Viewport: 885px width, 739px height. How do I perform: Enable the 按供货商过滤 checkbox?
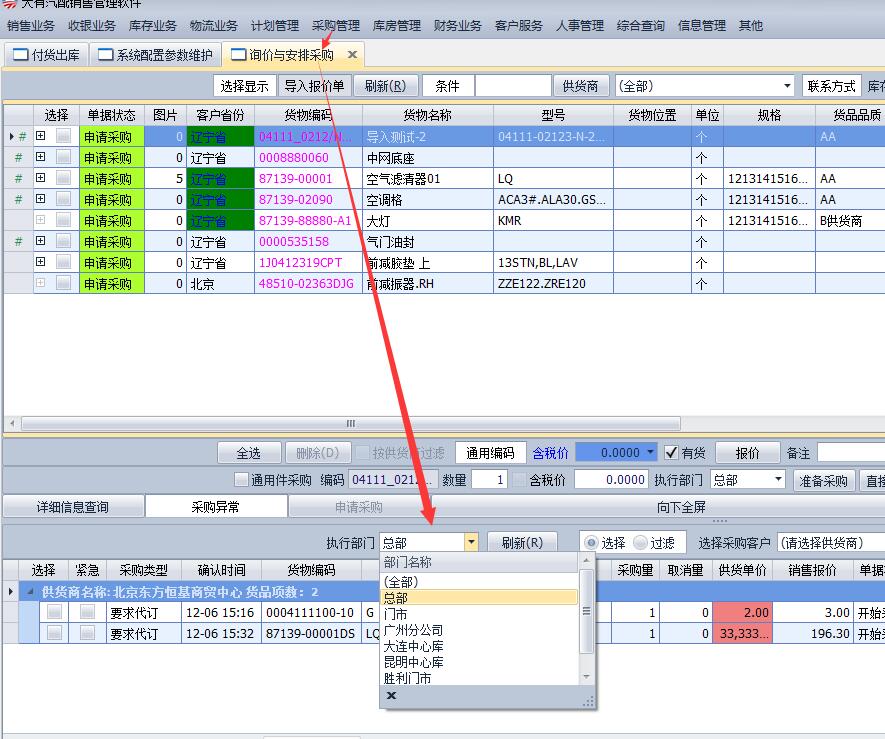[363, 453]
